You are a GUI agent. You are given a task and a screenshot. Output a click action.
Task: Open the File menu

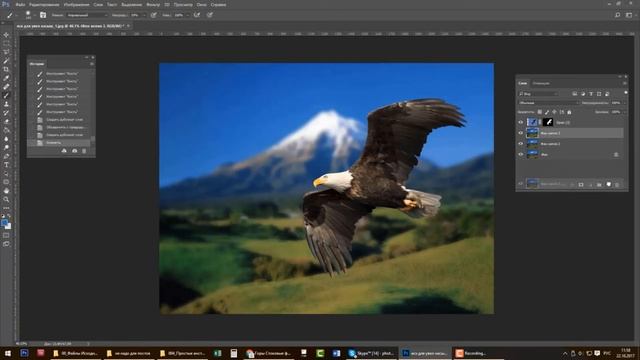click(20, 5)
